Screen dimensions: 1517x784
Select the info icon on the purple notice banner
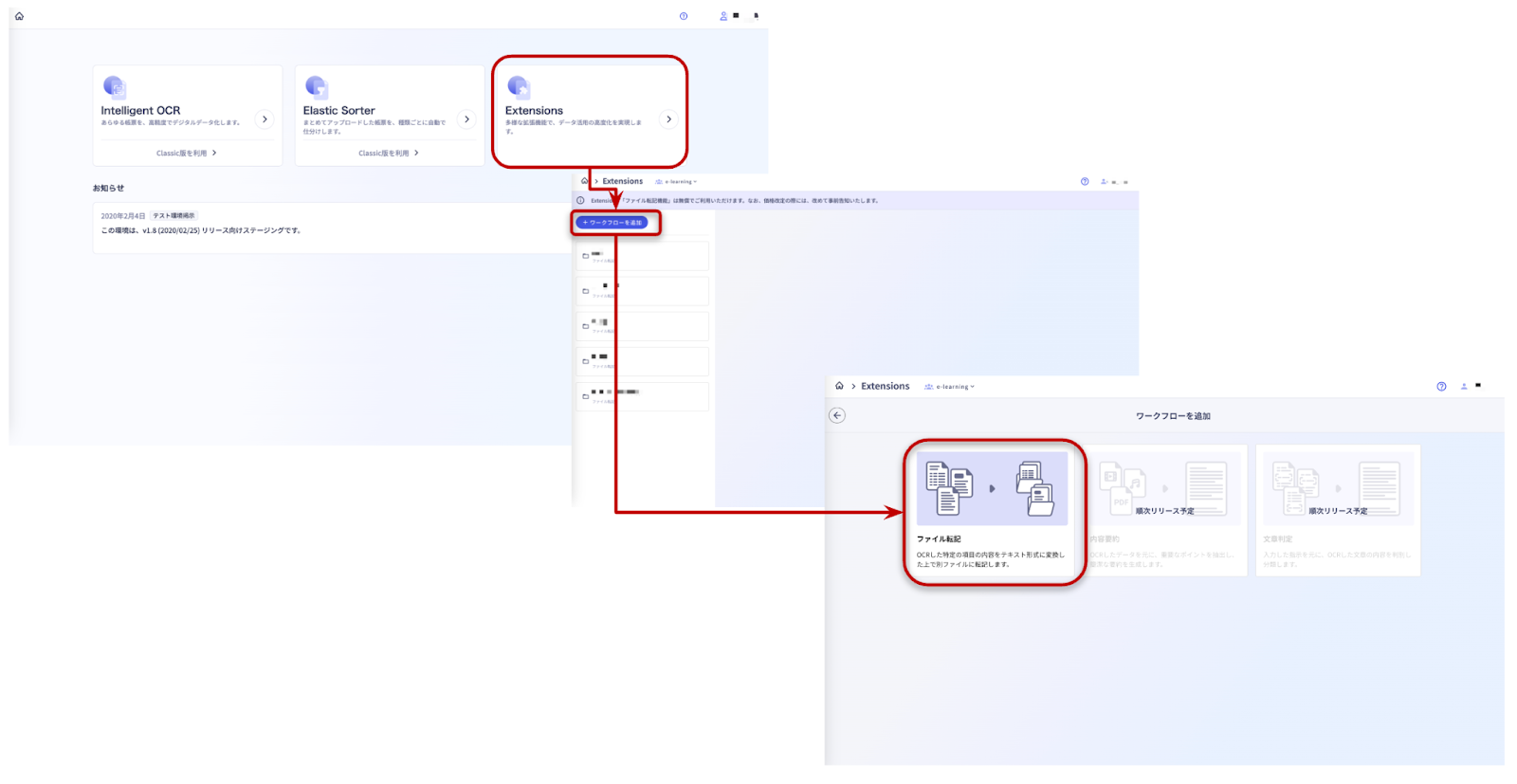pyautogui.click(x=580, y=200)
